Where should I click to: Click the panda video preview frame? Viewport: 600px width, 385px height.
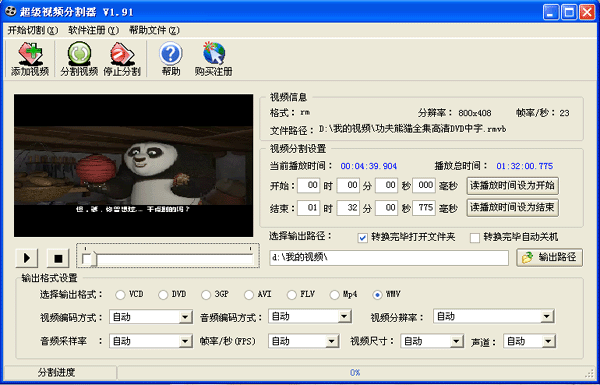(134, 165)
